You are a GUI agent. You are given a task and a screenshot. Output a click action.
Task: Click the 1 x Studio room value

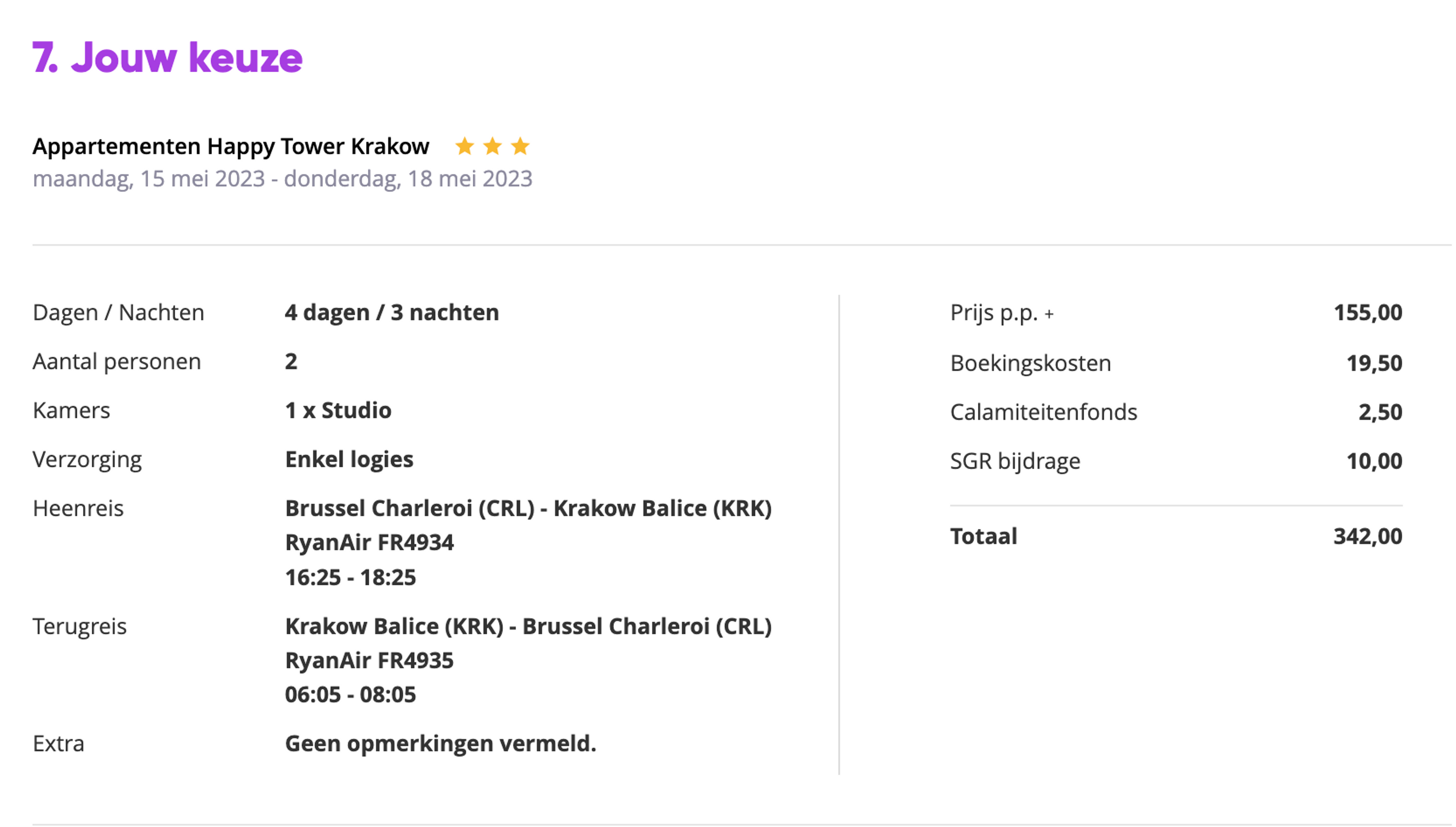(338, 410)
